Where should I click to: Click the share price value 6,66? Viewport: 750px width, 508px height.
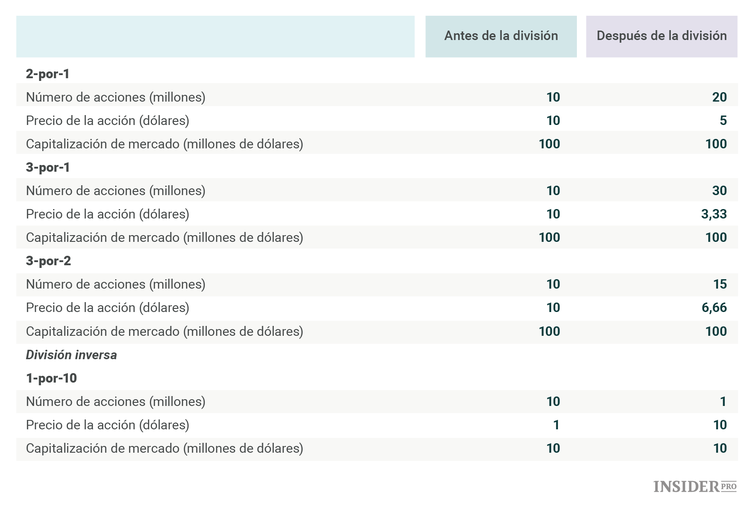point(714,308)
